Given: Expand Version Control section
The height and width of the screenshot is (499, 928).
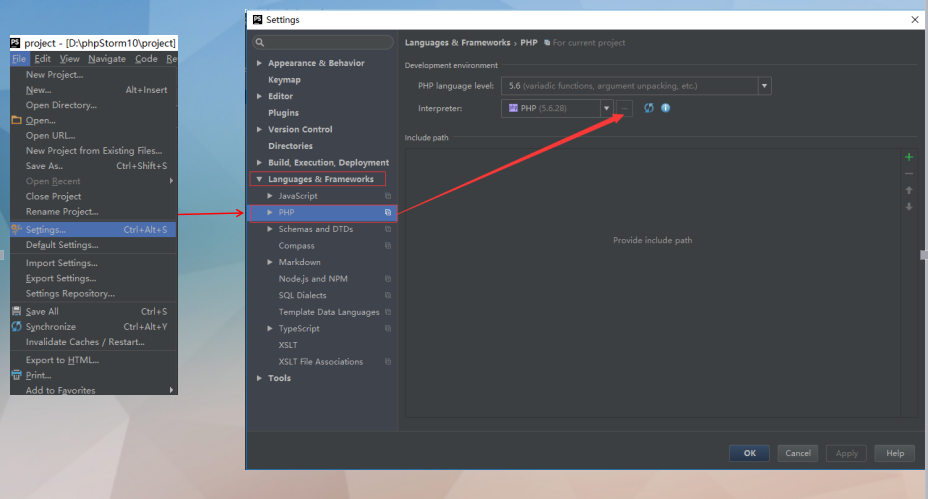Looking at the screenshot, I should coord(259,129).
